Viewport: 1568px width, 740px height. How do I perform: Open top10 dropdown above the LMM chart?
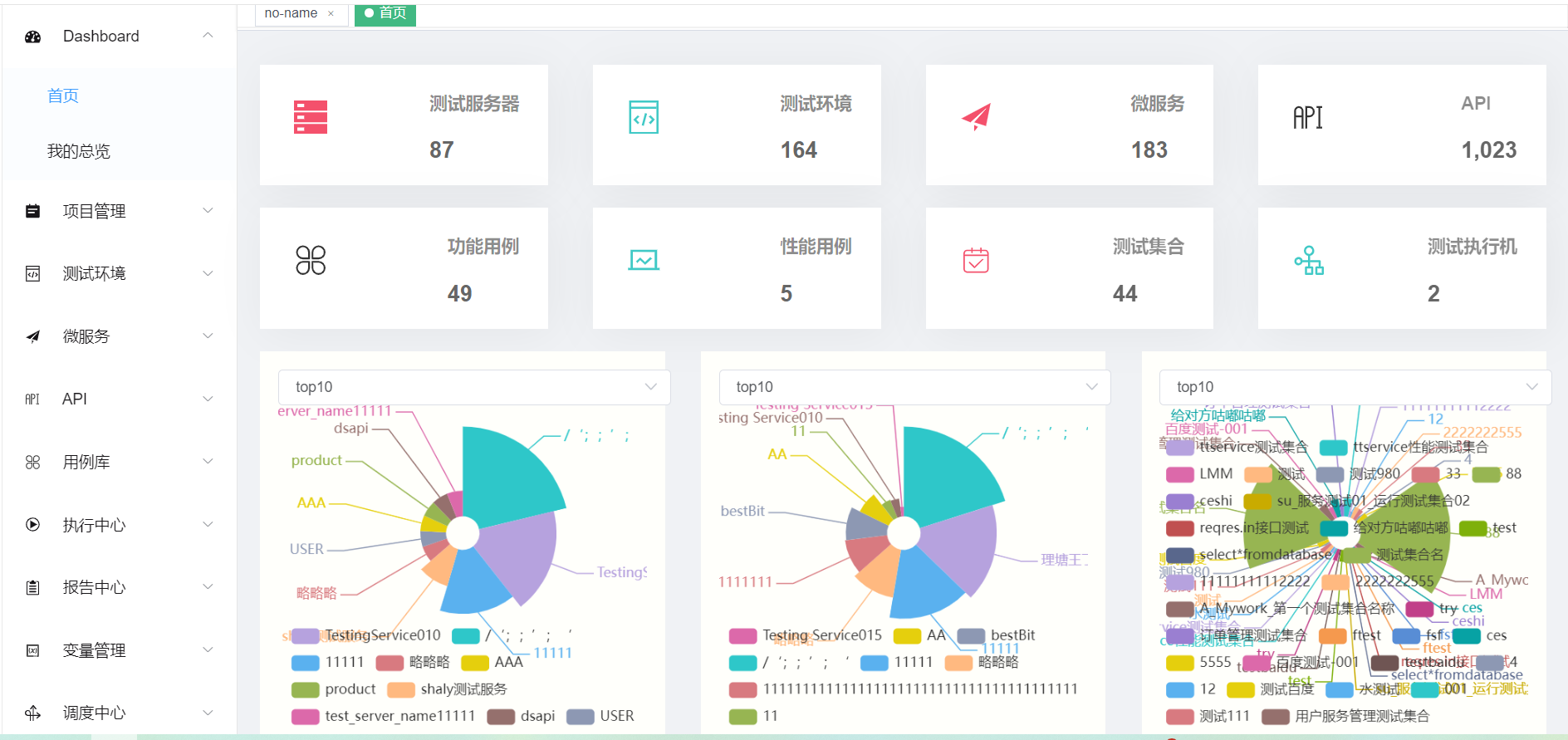point(1355,387)
